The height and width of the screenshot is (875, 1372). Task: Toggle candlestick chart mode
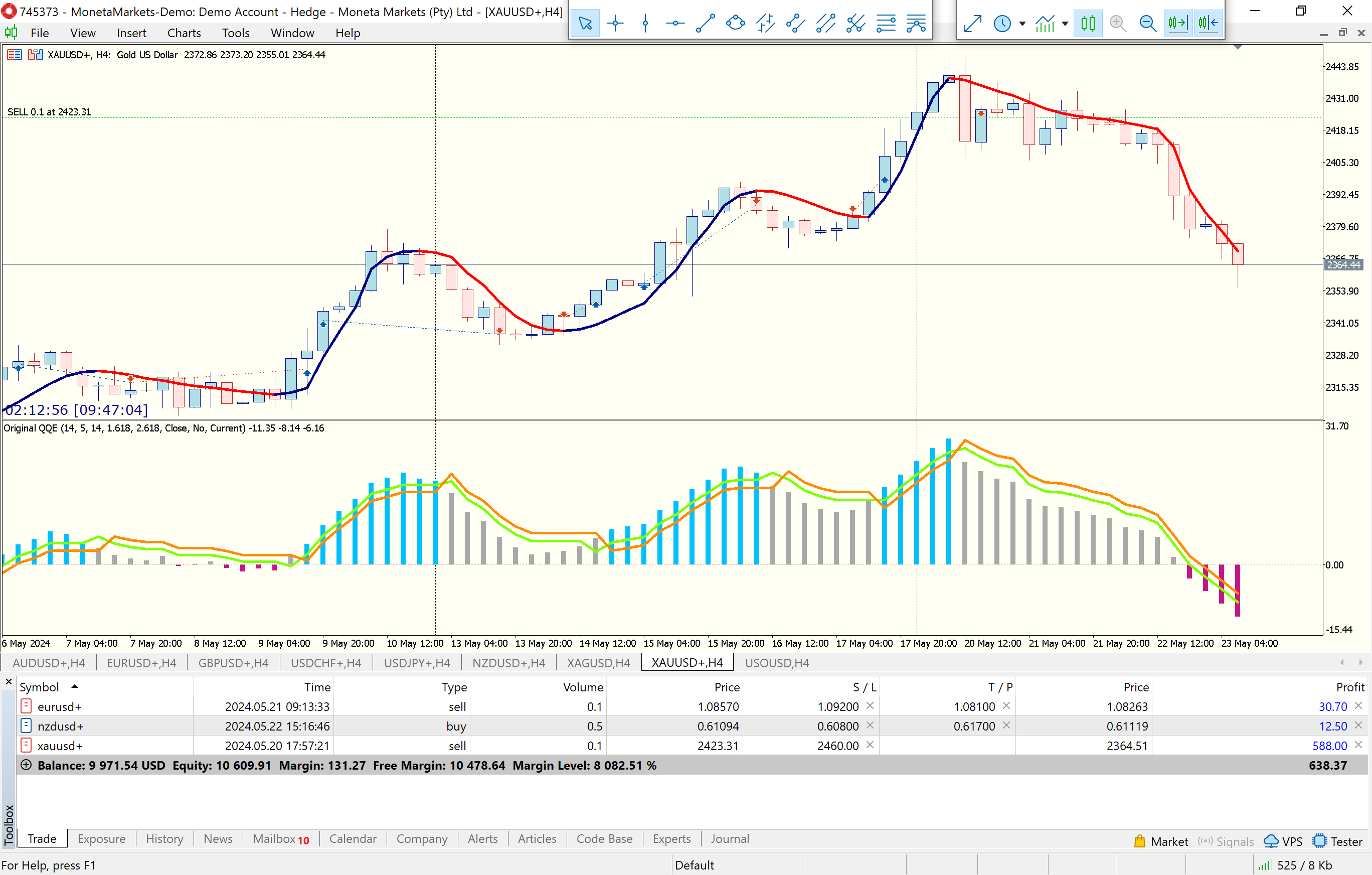point(1088,24)
